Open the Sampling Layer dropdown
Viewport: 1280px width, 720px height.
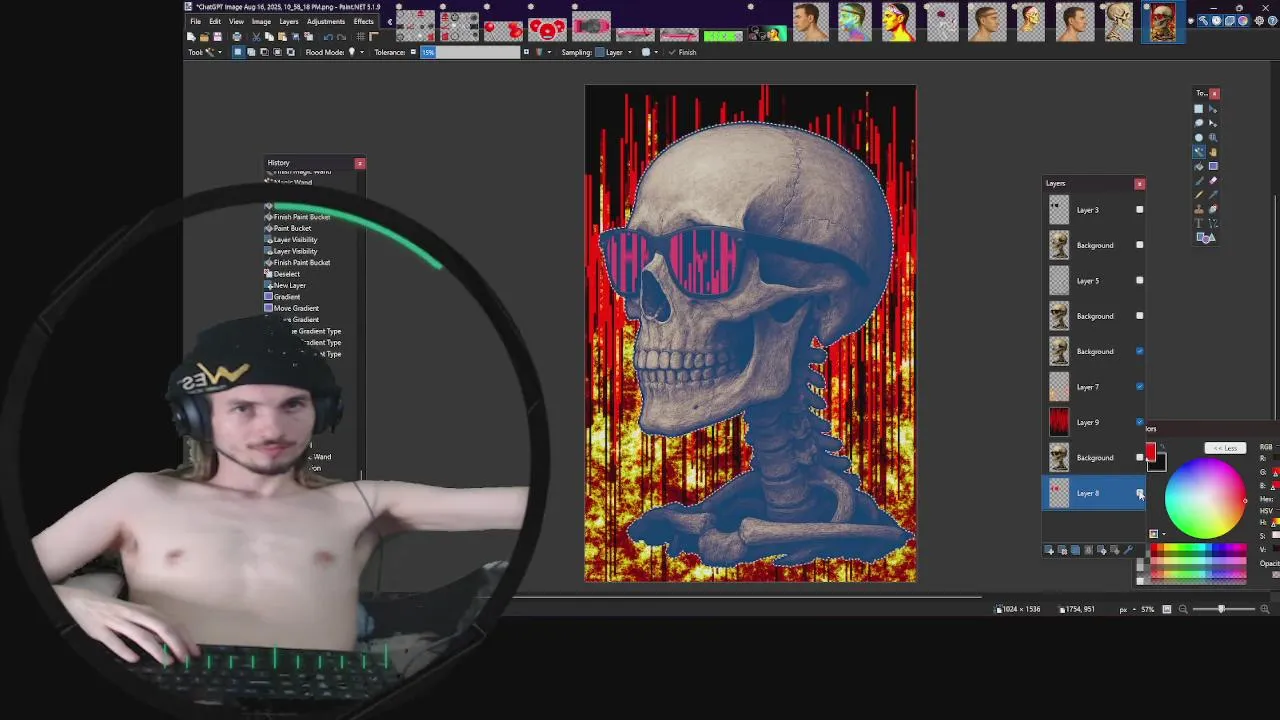[x=612, y=52]
